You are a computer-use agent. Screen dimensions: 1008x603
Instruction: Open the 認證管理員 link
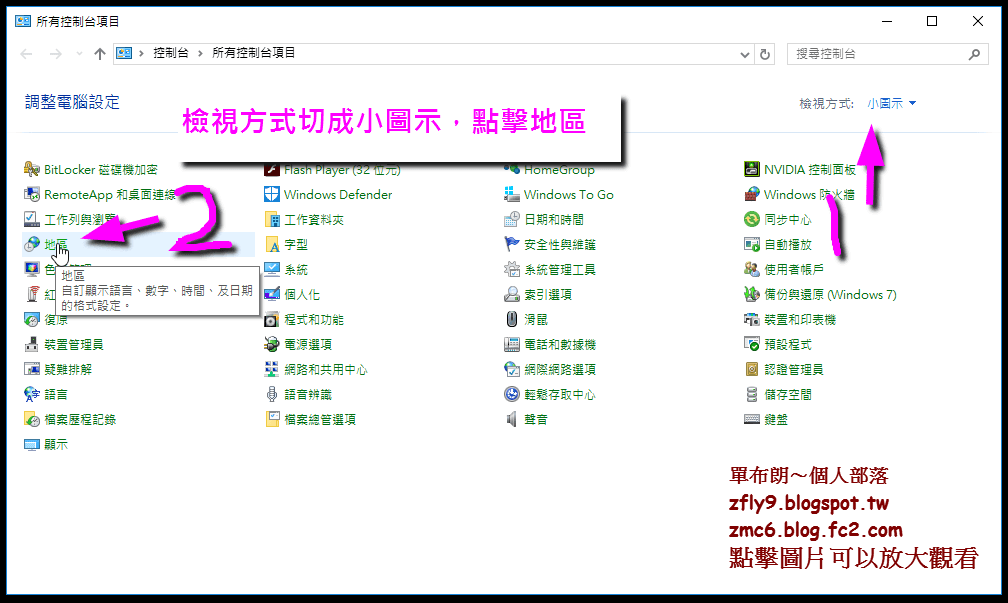pyautogui.click(x=793, y=370)
